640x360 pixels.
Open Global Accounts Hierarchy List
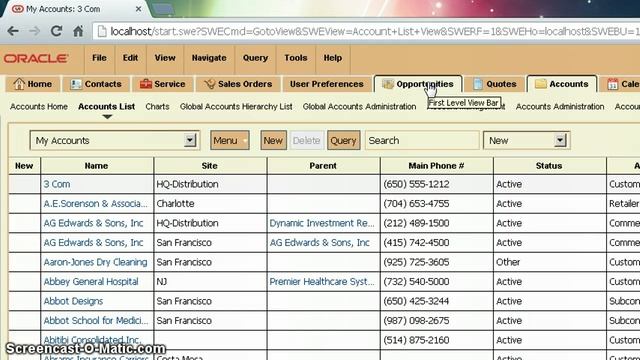tap(236, 107)
